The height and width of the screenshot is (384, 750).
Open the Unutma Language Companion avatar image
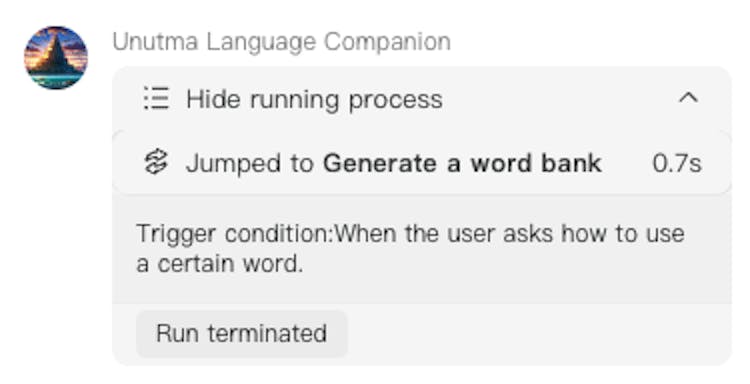click(x=56, y=57)
